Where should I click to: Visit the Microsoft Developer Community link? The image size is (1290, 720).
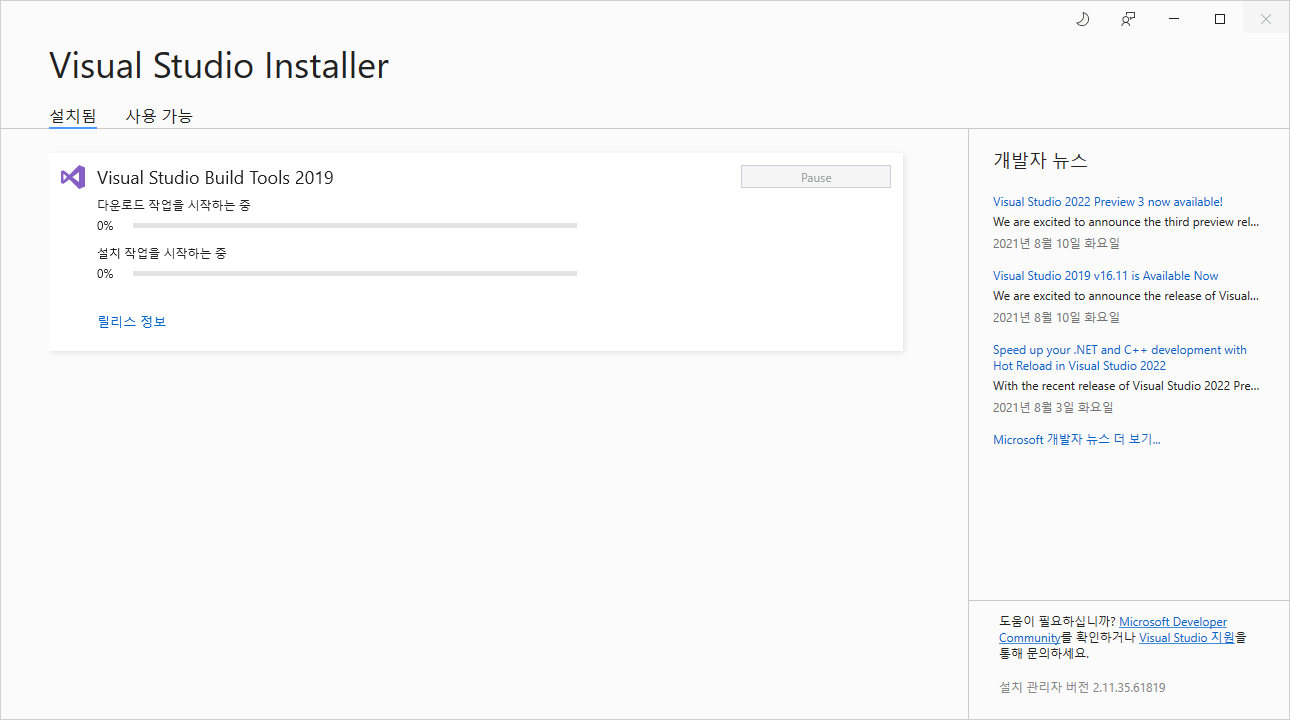click(1113, 630)
